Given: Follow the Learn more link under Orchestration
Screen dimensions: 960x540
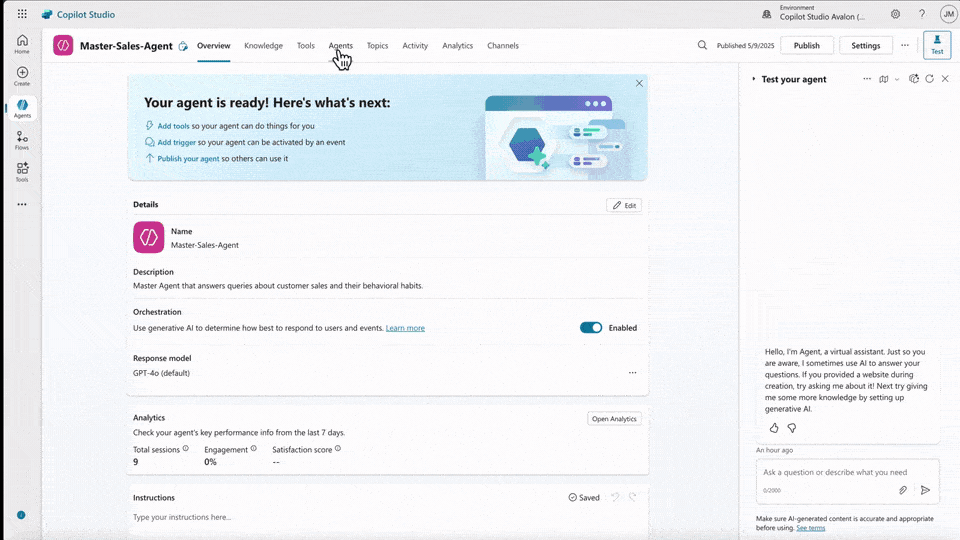Looking at the screenshot, I should click(405, 328).
